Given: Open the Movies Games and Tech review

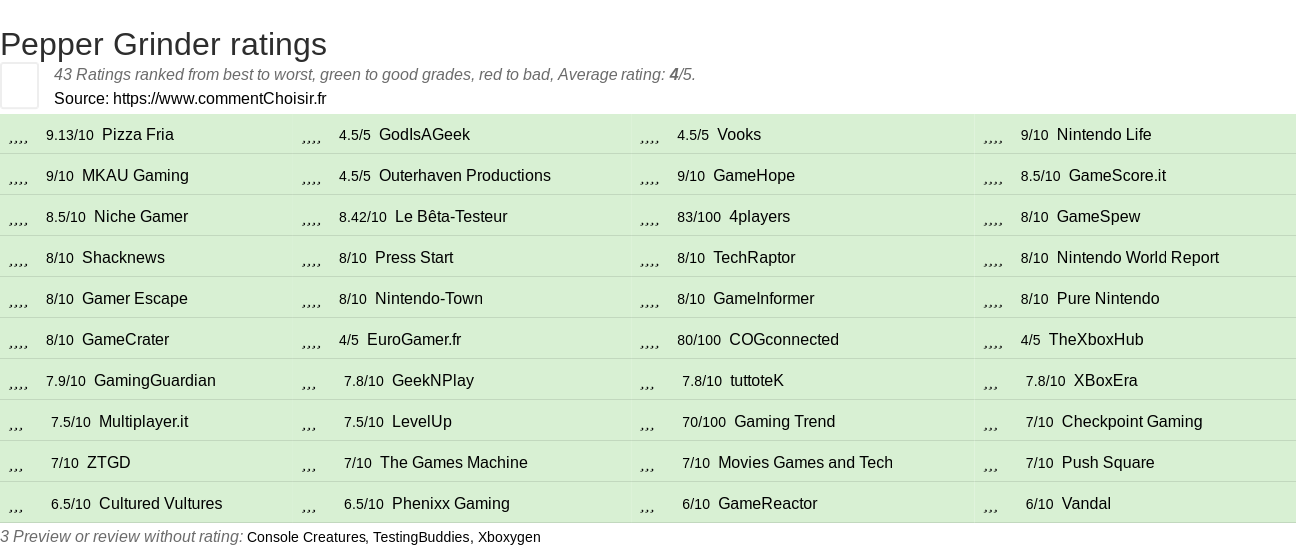Looking at the screenshot, I should coord(805,463).
